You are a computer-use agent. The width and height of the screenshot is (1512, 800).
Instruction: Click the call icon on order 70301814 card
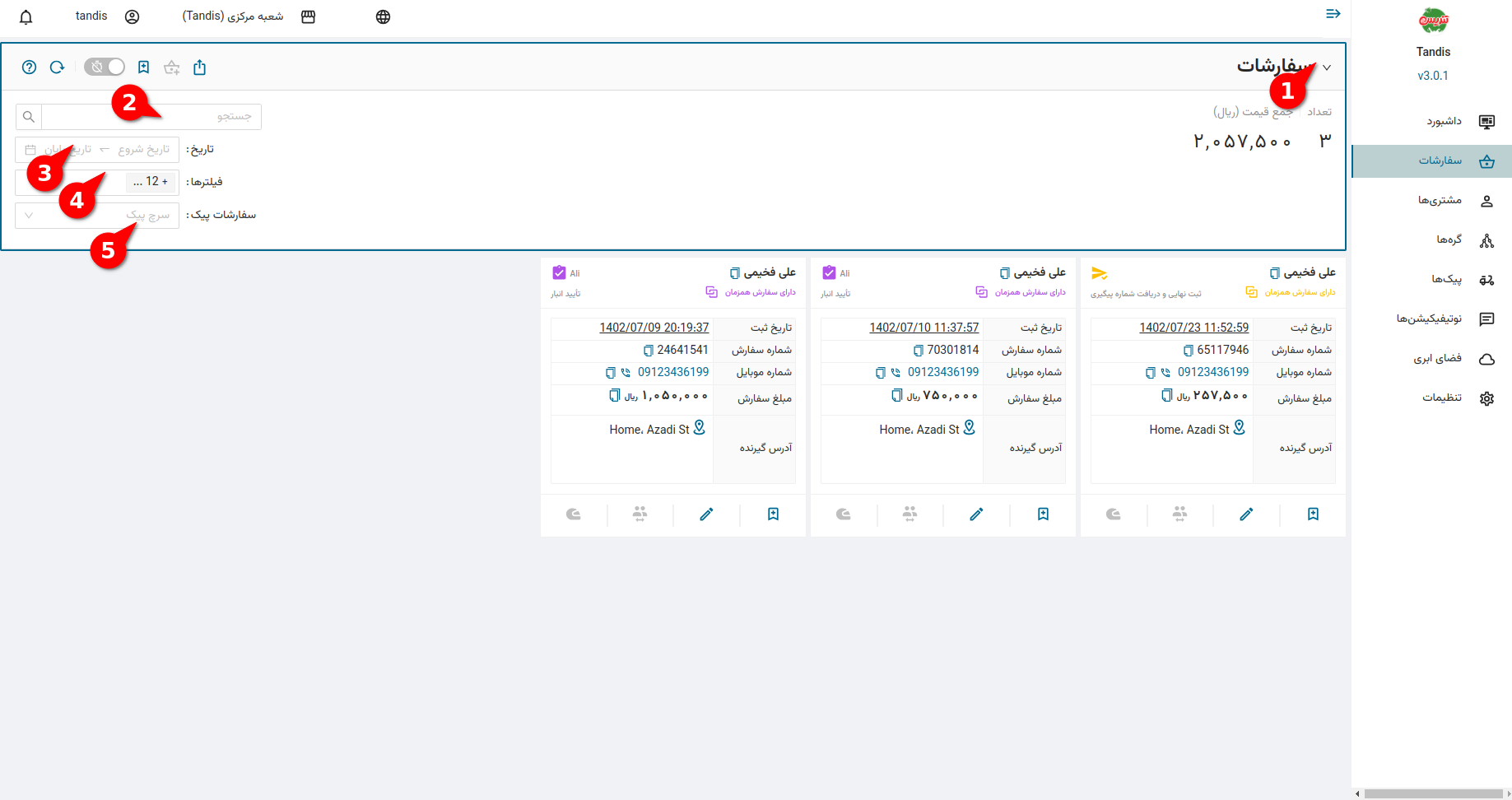pos(896,373)
